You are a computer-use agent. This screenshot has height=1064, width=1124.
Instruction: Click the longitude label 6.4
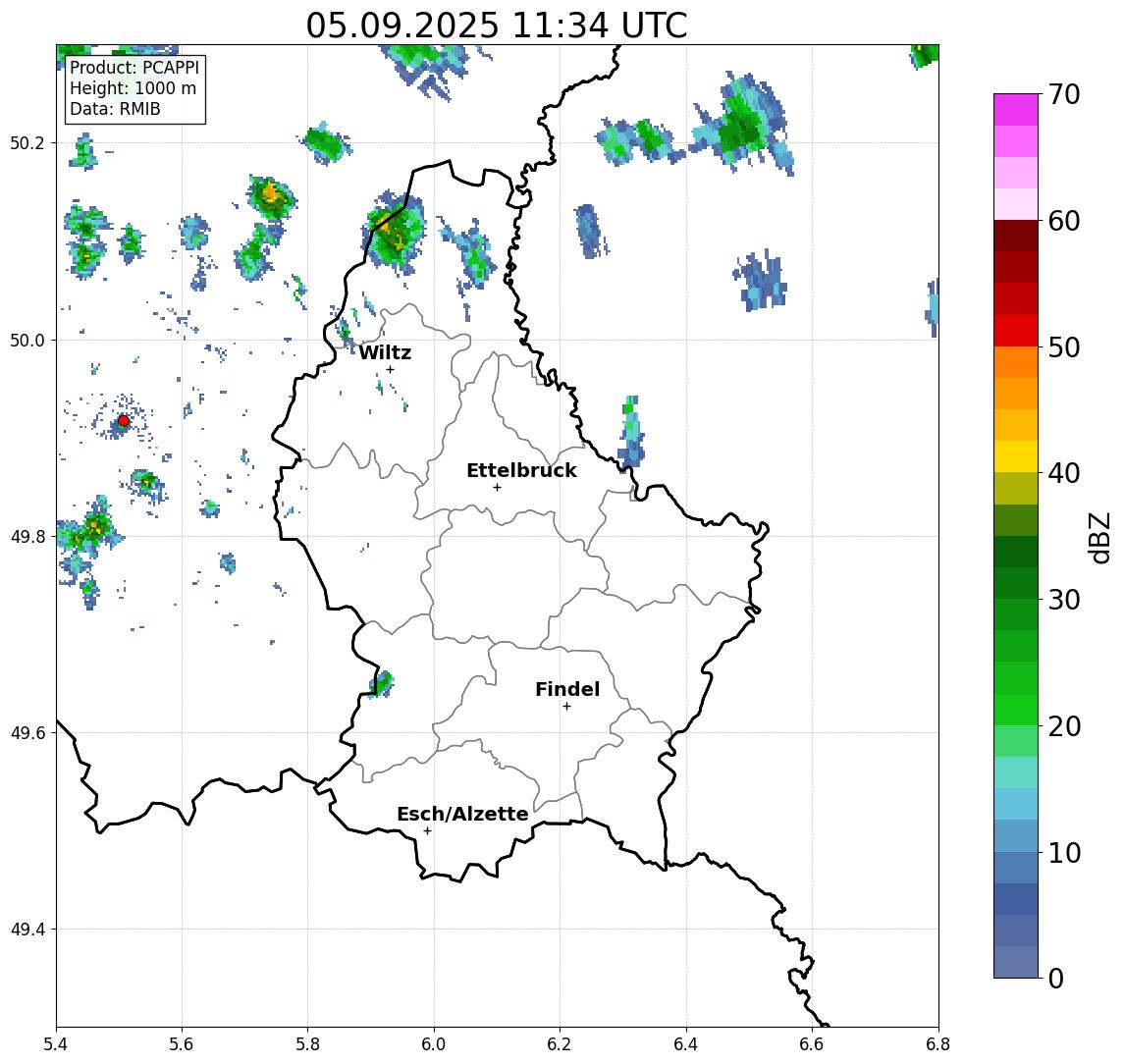pos(686,1044)
